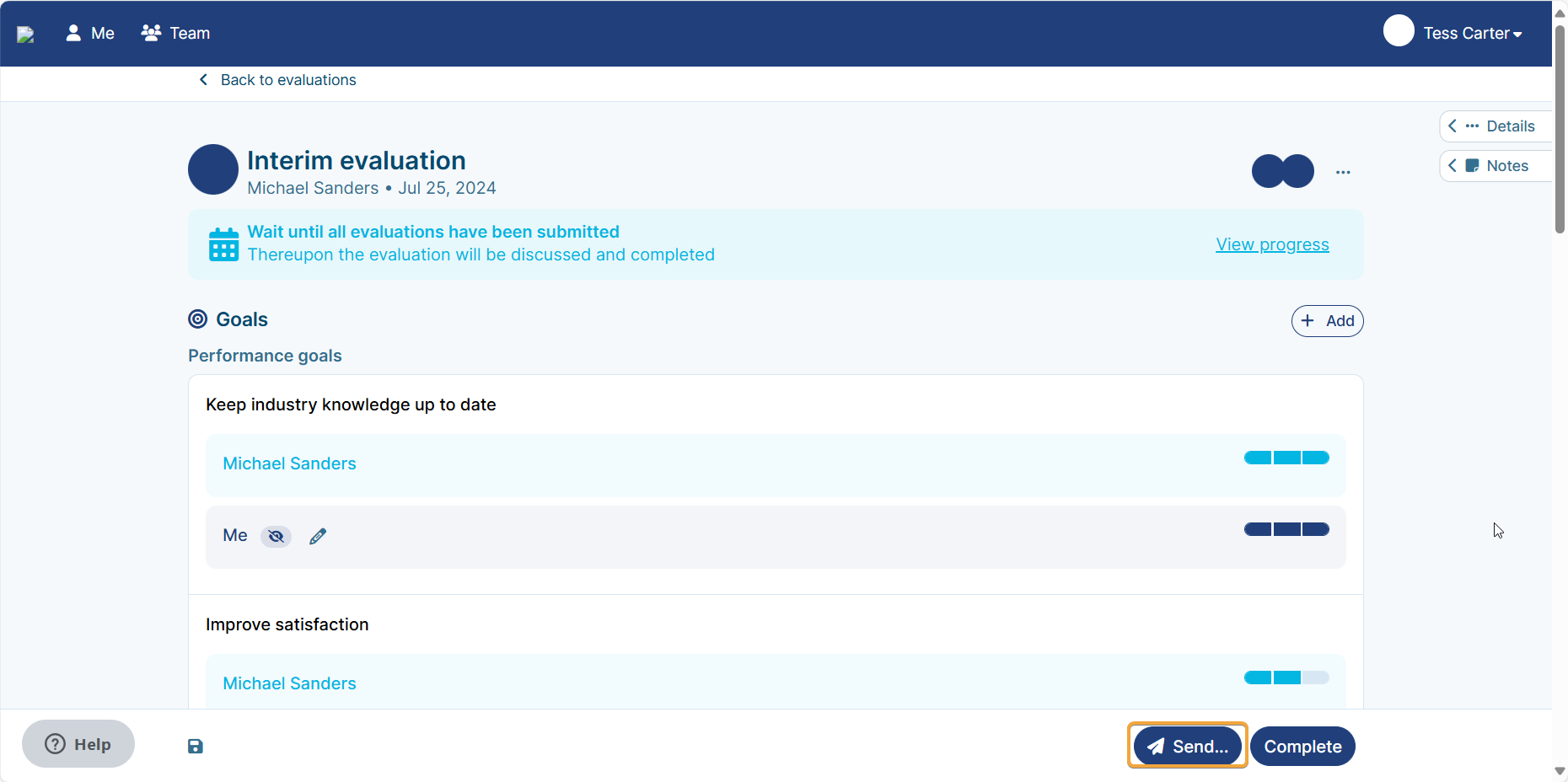
Task: Open the three-dot evaluation options menu
Action: (1343, 172)
